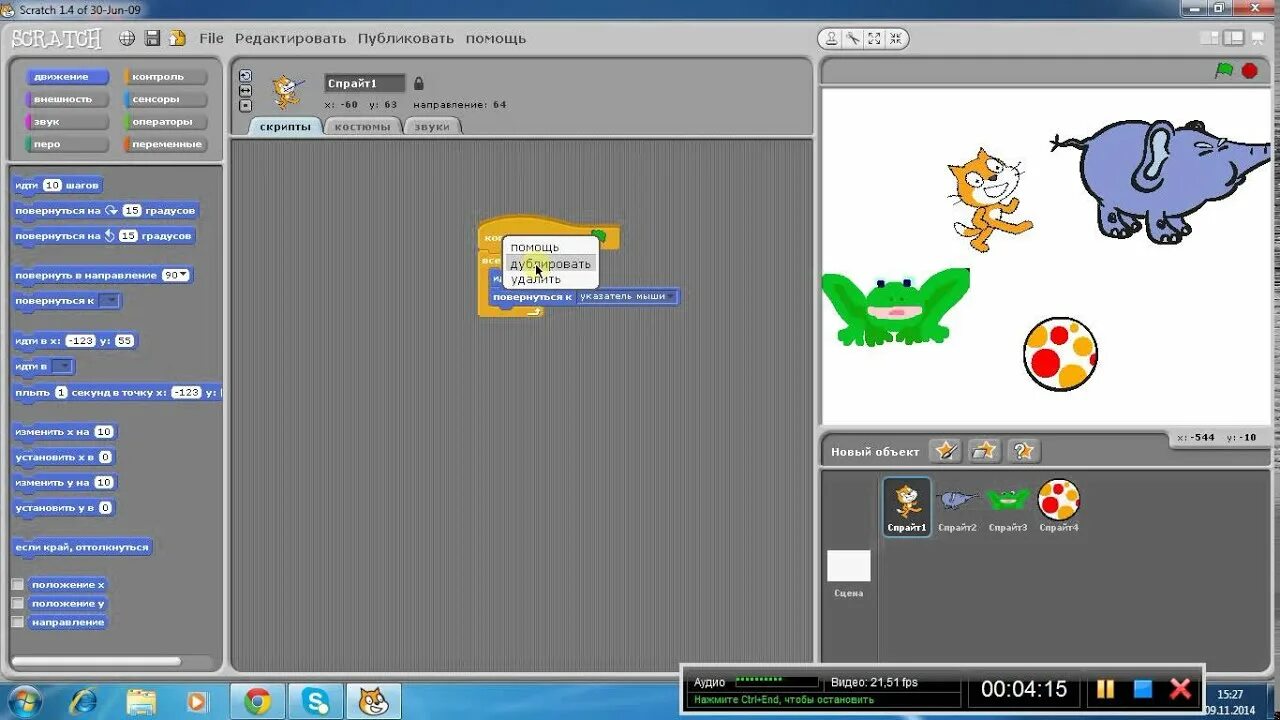Viewport: 1280px width, 720px height.
Task: Select Спрайт3 frog in the sprite list
Action: pos(1008,506)
